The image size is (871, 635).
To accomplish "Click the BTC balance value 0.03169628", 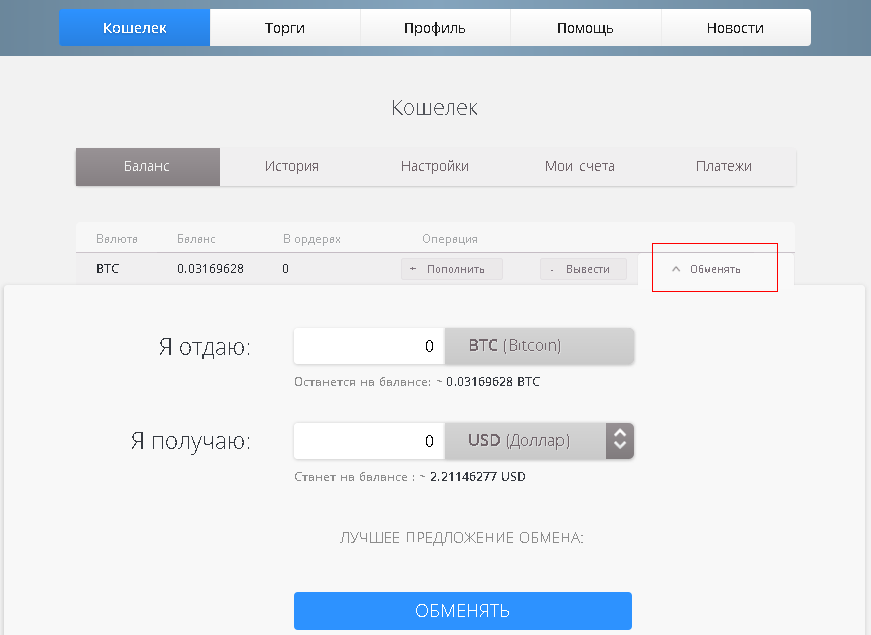I will [211, 269].
